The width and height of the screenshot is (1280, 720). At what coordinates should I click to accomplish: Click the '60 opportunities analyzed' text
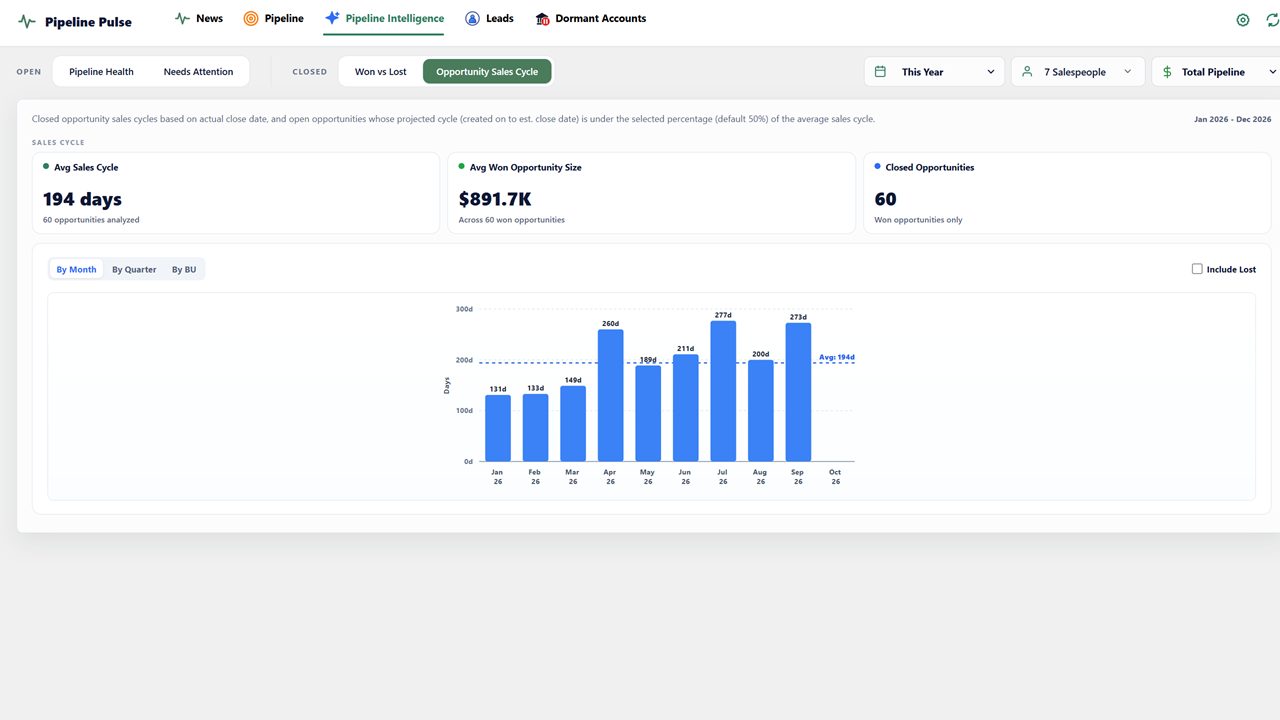tap(91, 220)
